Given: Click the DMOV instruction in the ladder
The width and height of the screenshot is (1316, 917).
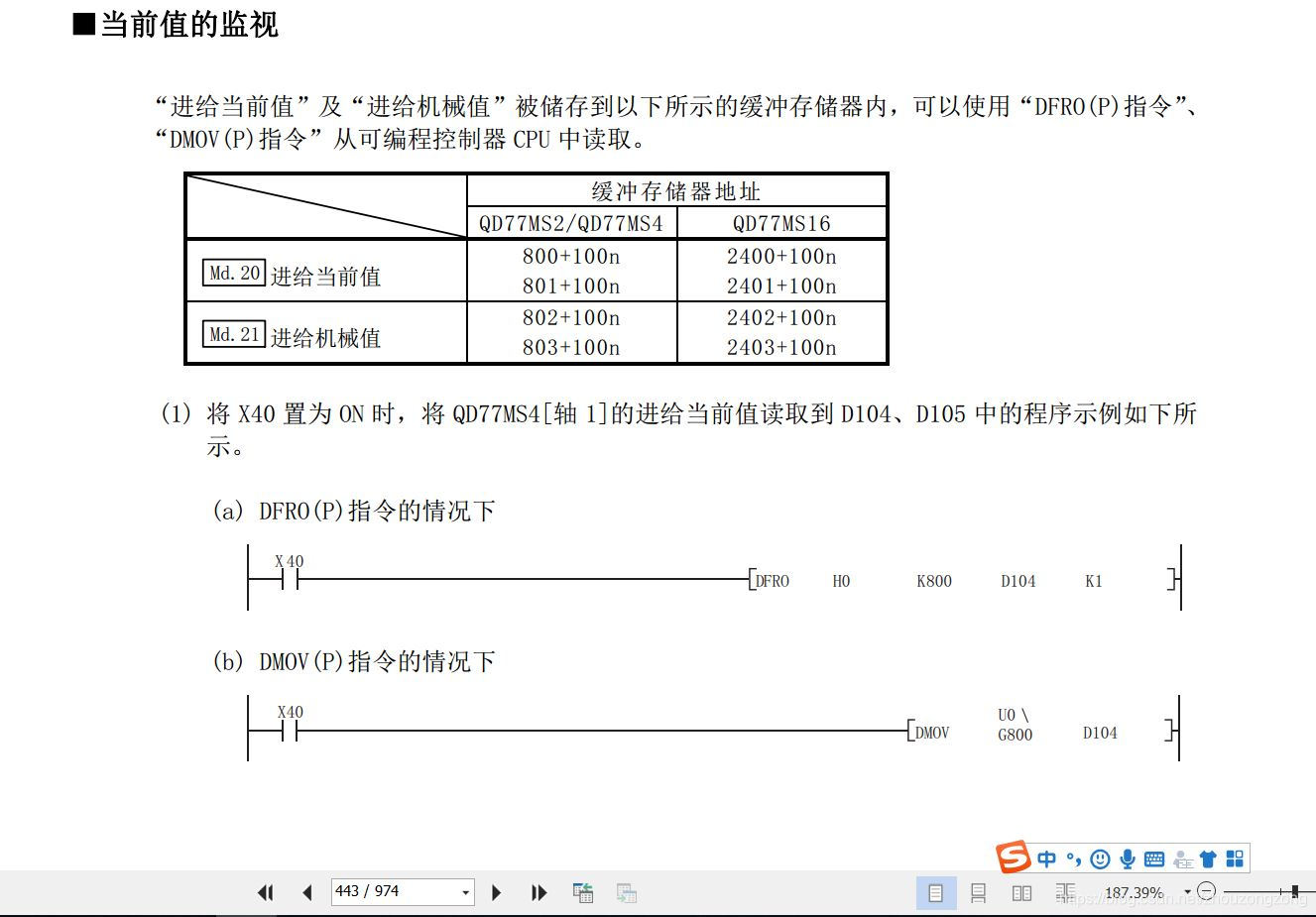Looking at the screenshot, I should click(931, 733).
